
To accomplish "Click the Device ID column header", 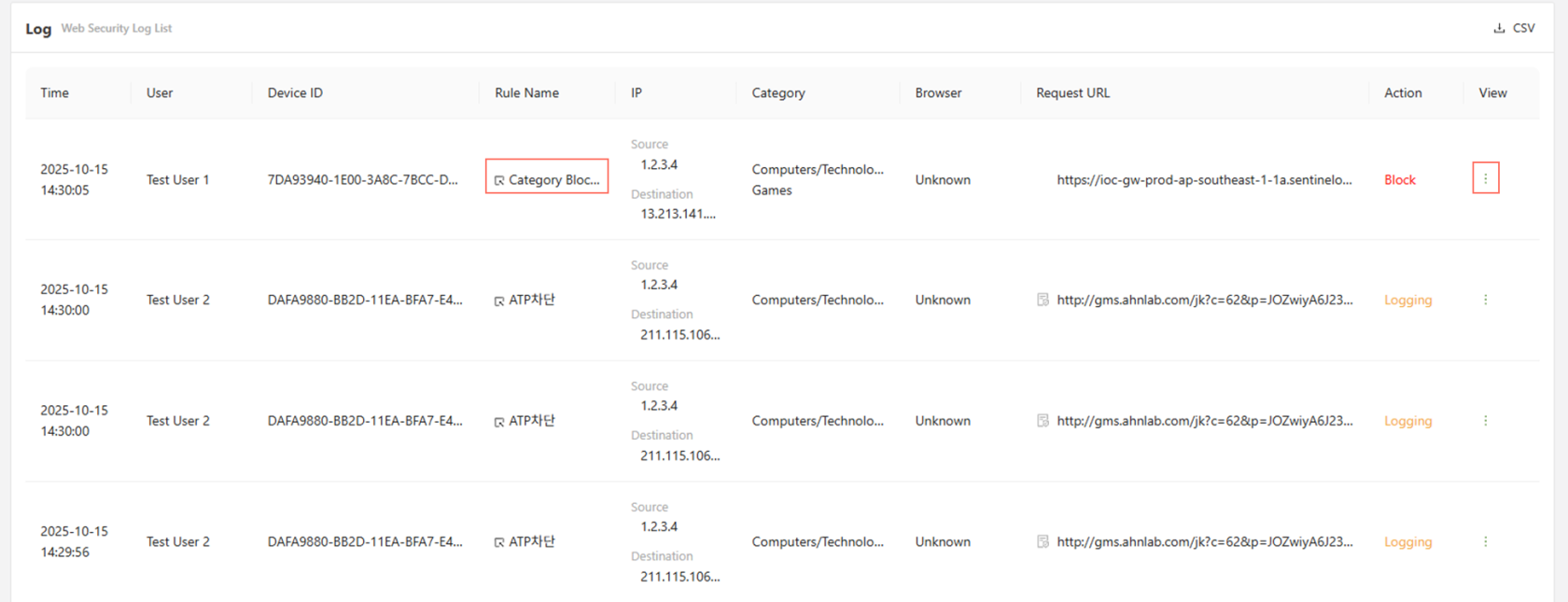I will 295,92.
